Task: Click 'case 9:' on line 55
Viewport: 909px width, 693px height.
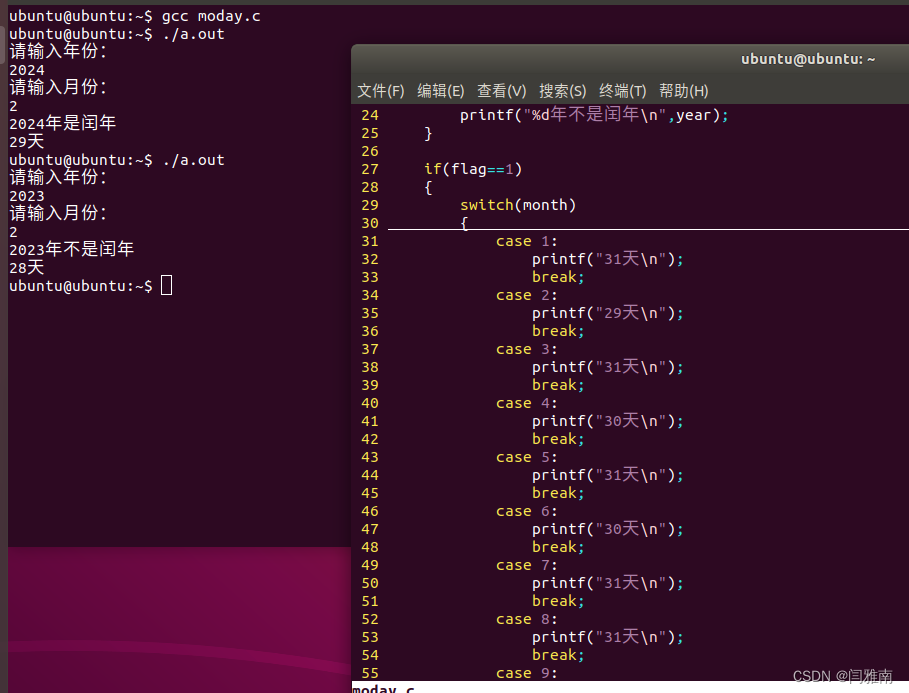Action: coord(526,673)
